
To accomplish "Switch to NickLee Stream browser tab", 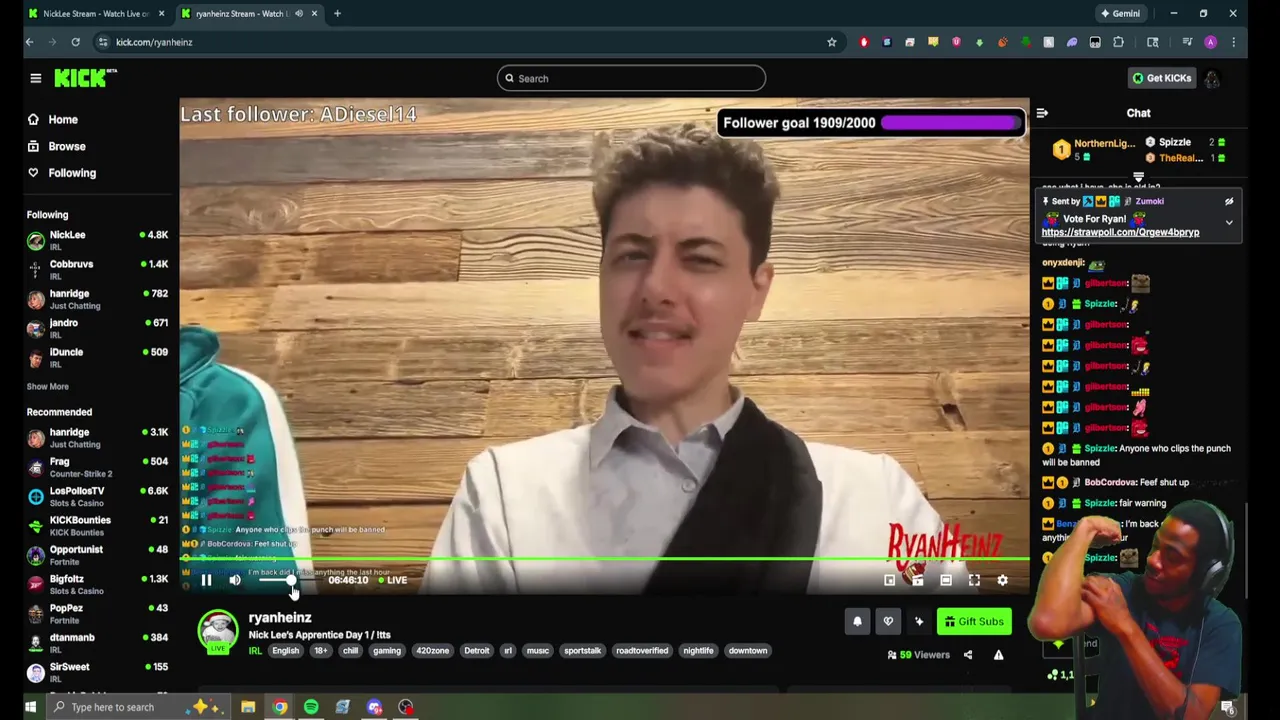I will click(95, 14).
